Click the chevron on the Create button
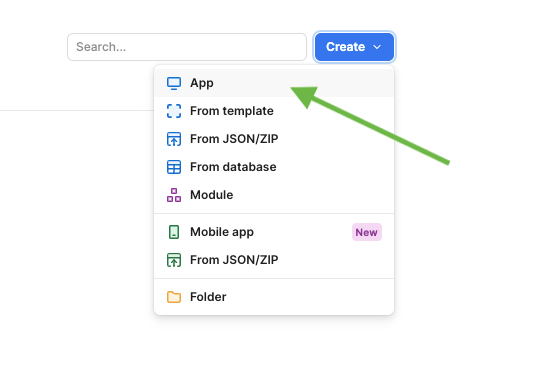Screen dimensions: 534x369 click(x=377, y=47)
